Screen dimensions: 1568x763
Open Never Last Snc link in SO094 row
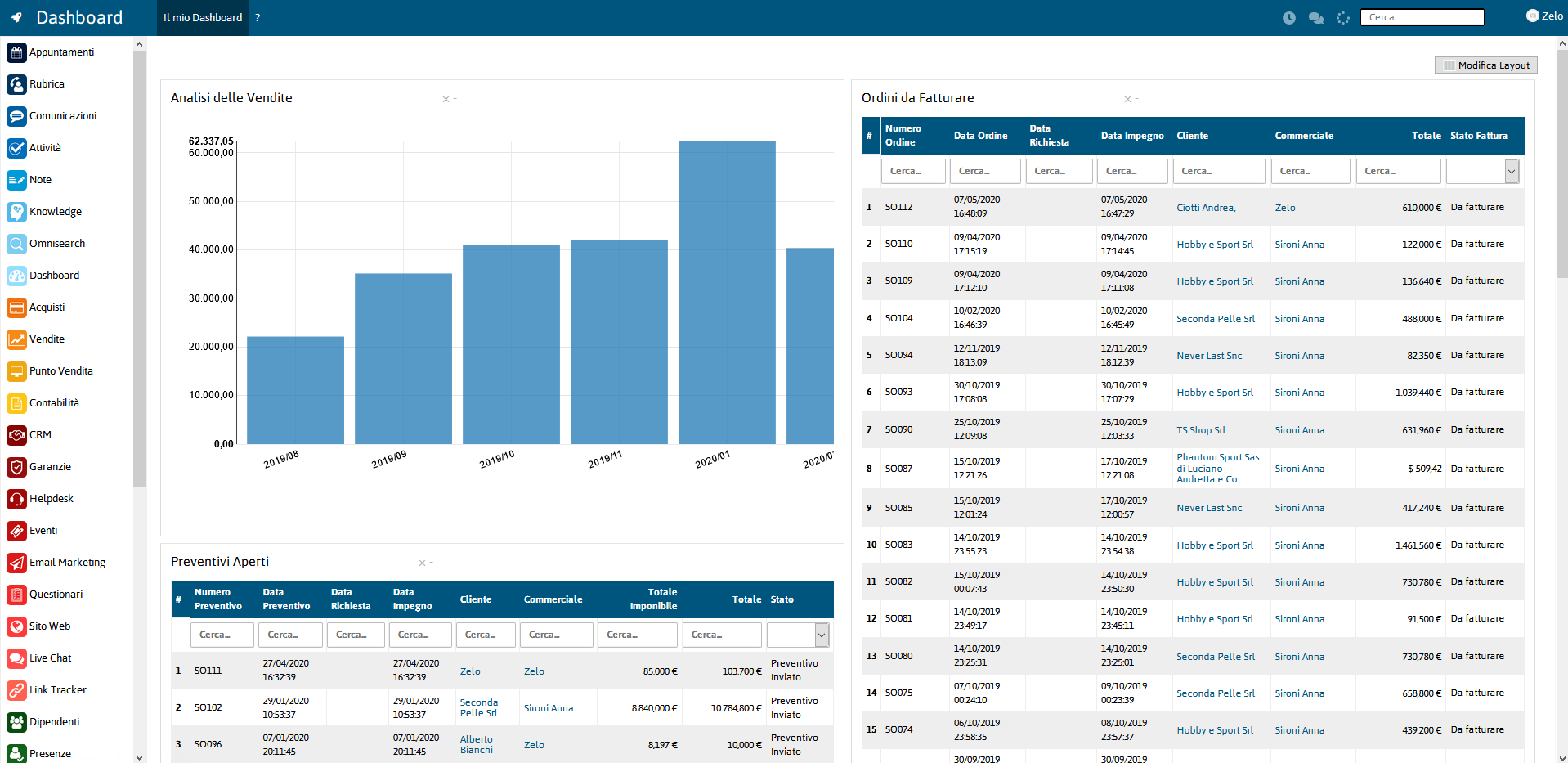1209,356
